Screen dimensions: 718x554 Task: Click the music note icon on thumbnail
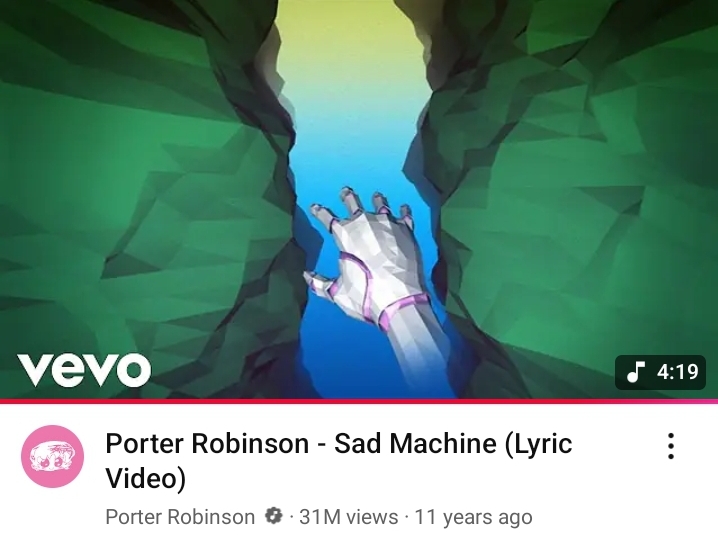pos(636,371)
